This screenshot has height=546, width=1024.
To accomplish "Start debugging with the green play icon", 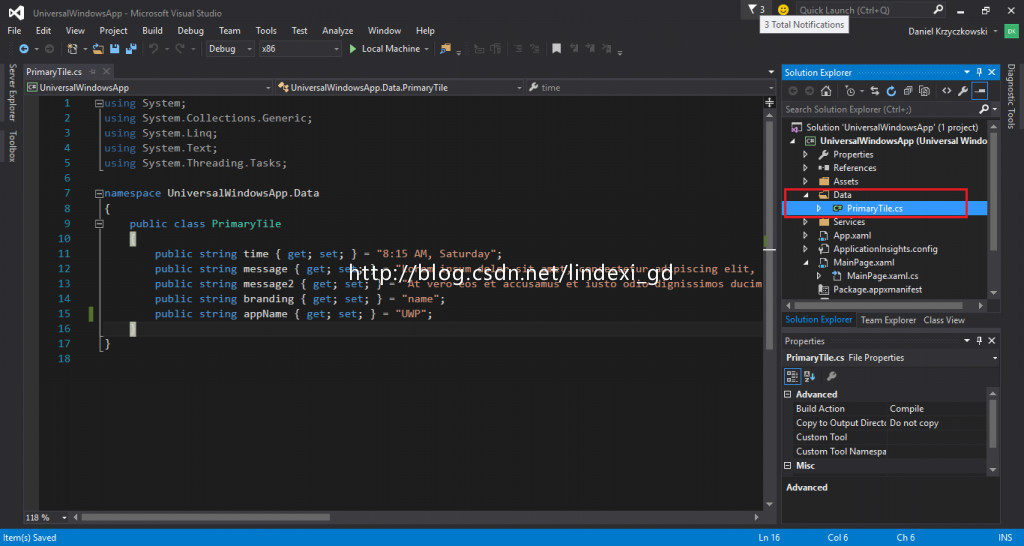I will 353,49.
